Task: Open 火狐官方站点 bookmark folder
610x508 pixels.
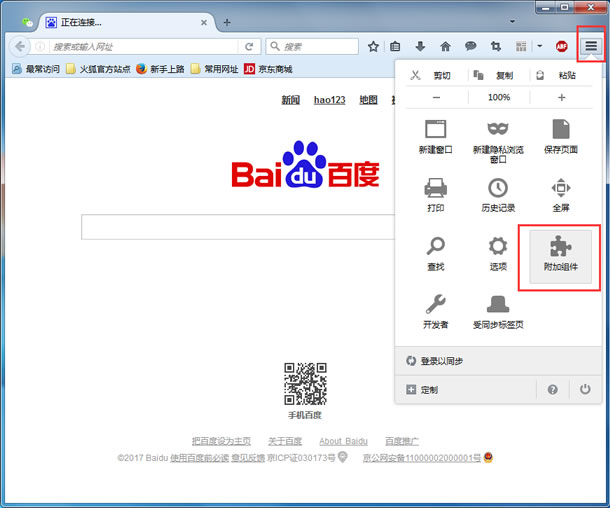Action: 98,69
